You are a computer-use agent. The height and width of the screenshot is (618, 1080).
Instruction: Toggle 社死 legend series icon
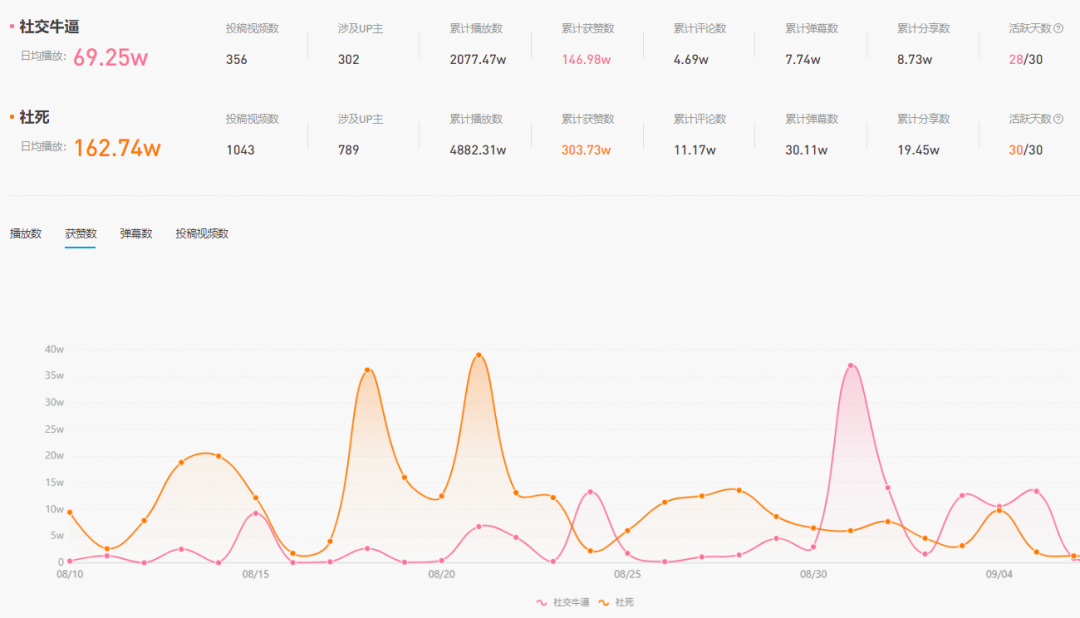[x=603, y=602]
